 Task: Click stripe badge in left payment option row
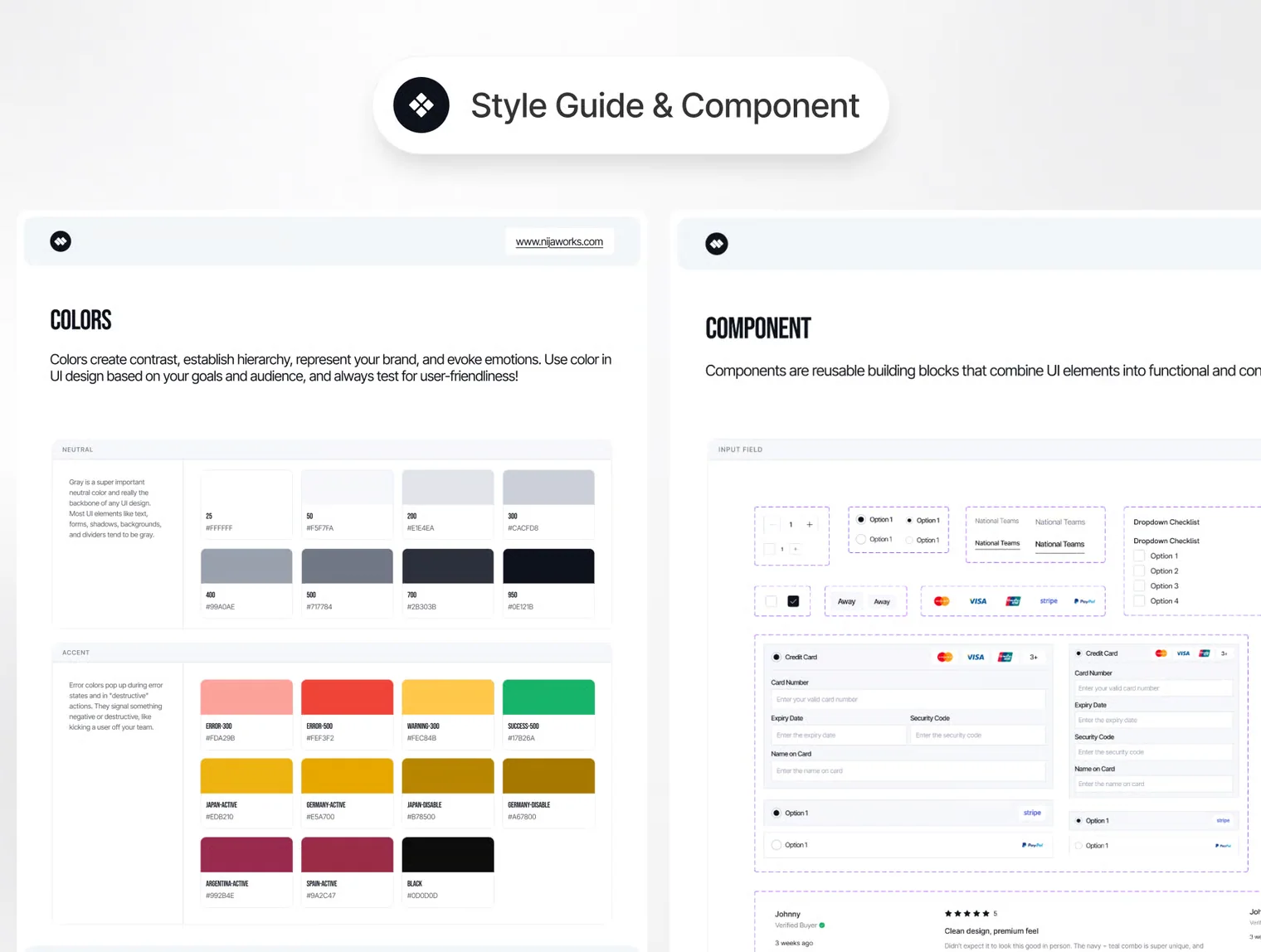[x=1032, y=813]
